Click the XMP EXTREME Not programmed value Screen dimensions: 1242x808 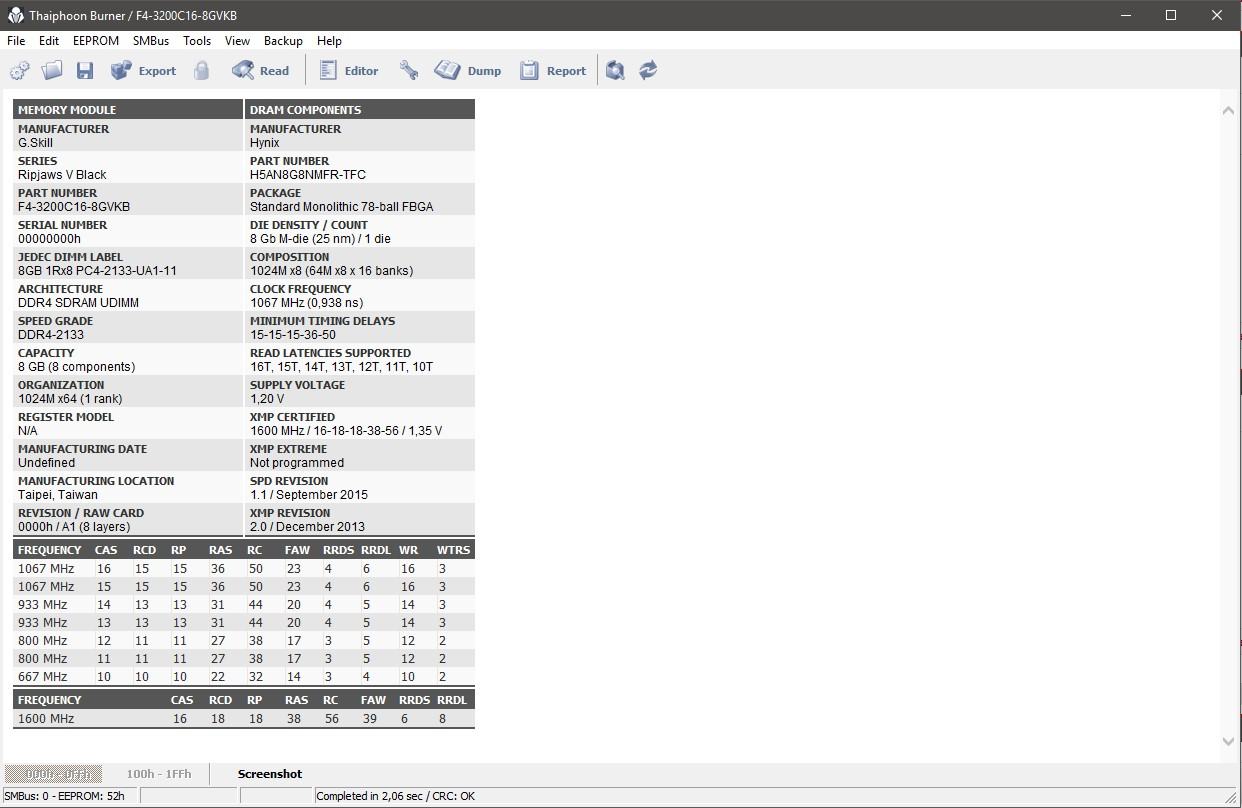[297, 463]
